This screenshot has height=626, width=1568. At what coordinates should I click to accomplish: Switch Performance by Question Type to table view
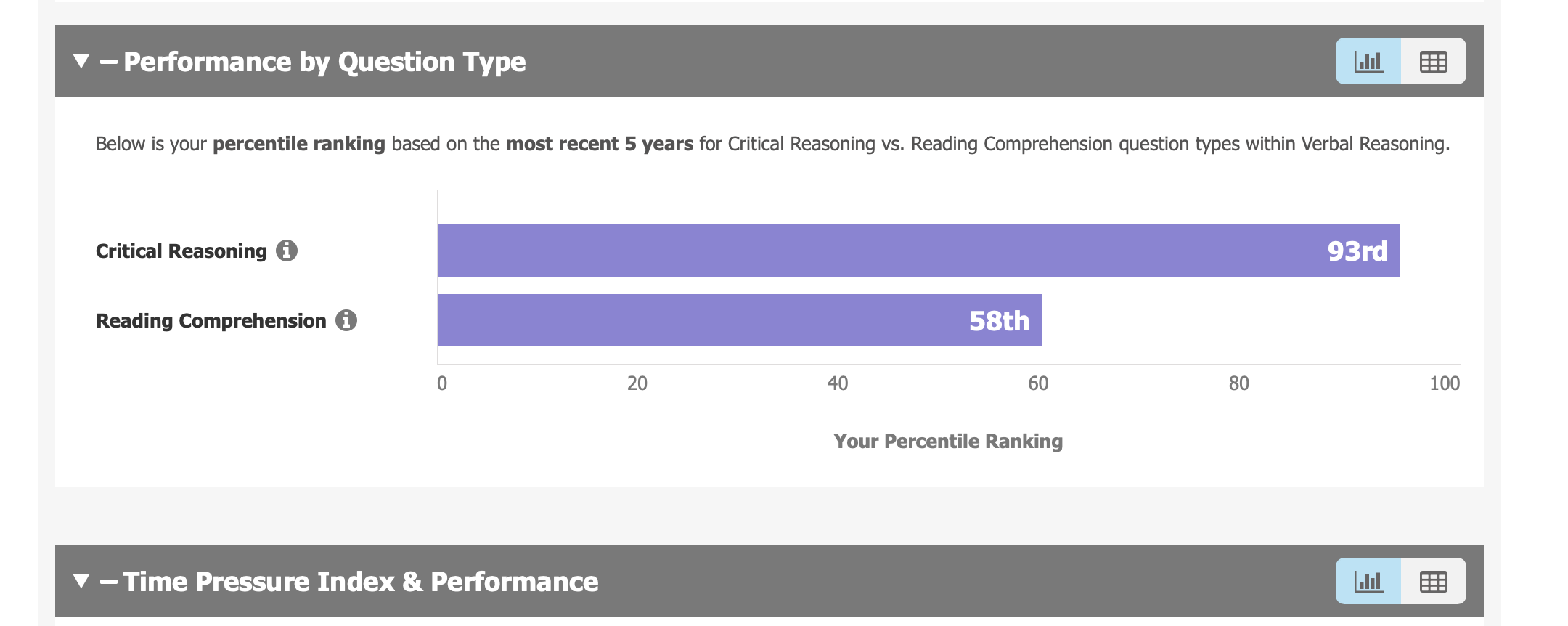[1433, 61]
